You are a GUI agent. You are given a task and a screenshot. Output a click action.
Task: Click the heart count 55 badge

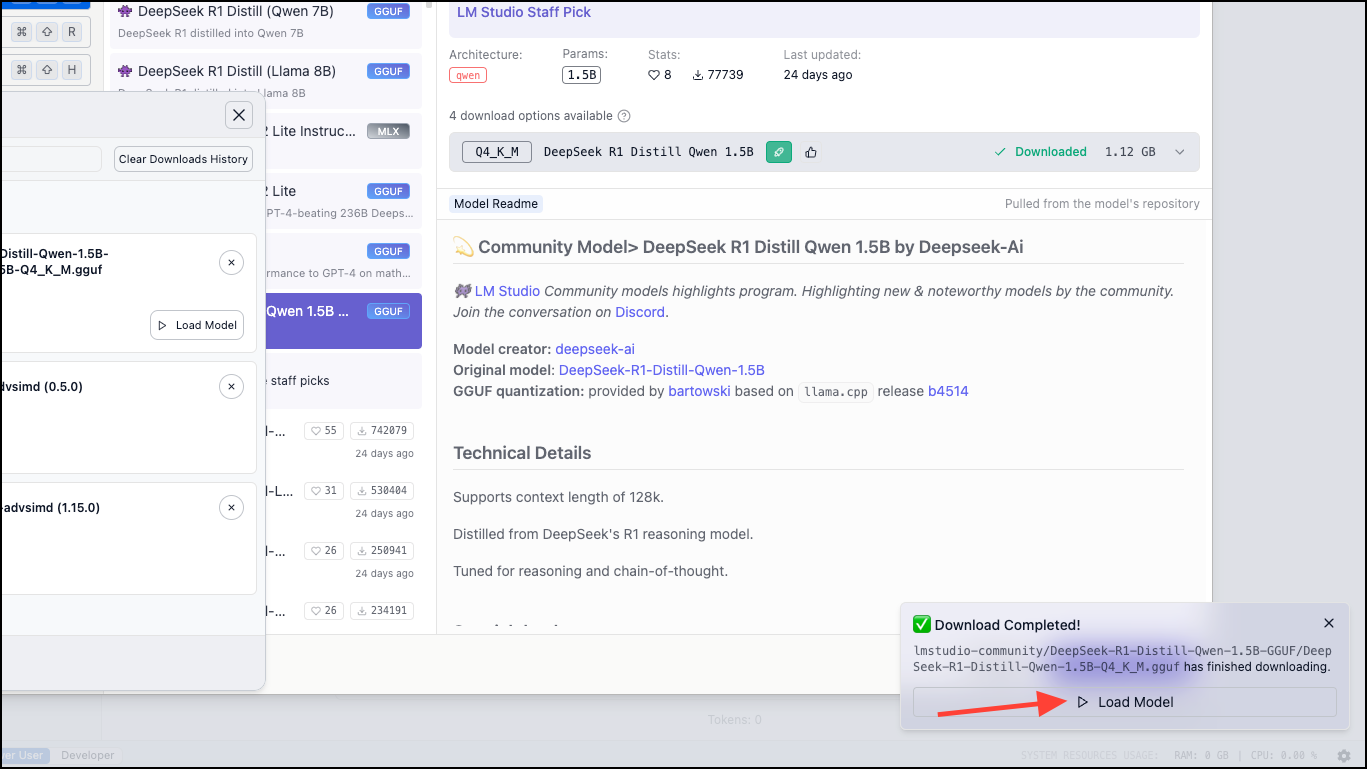(324, 431)
